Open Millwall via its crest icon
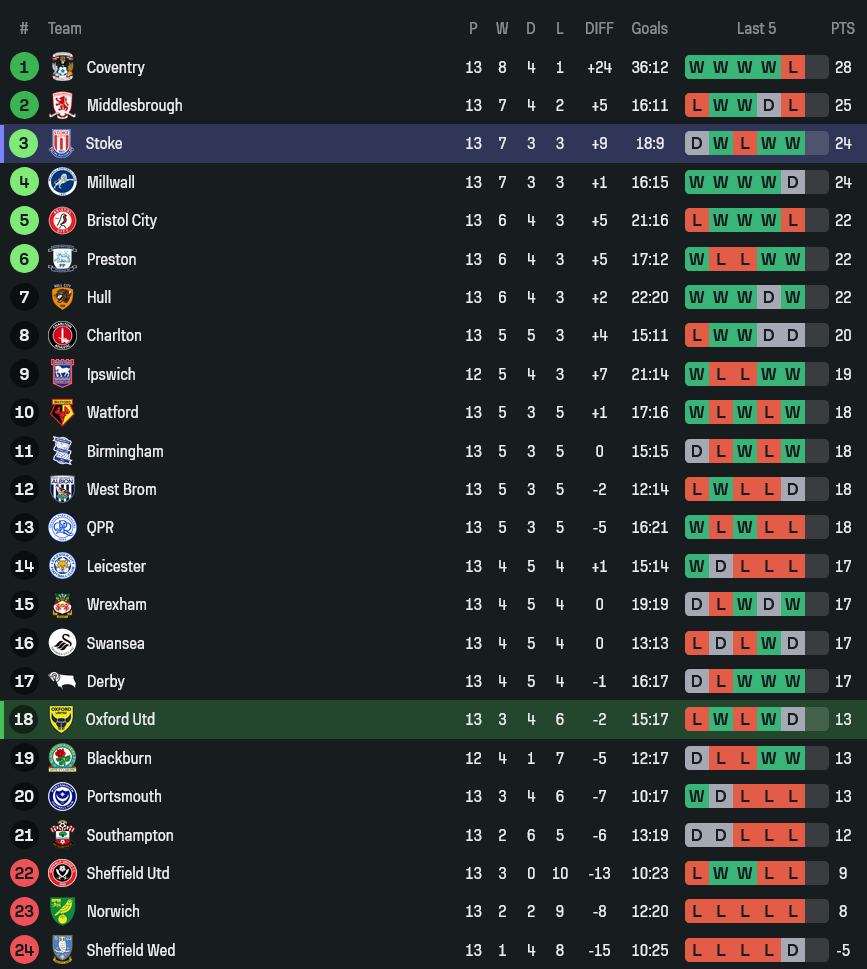 [62, 182]
